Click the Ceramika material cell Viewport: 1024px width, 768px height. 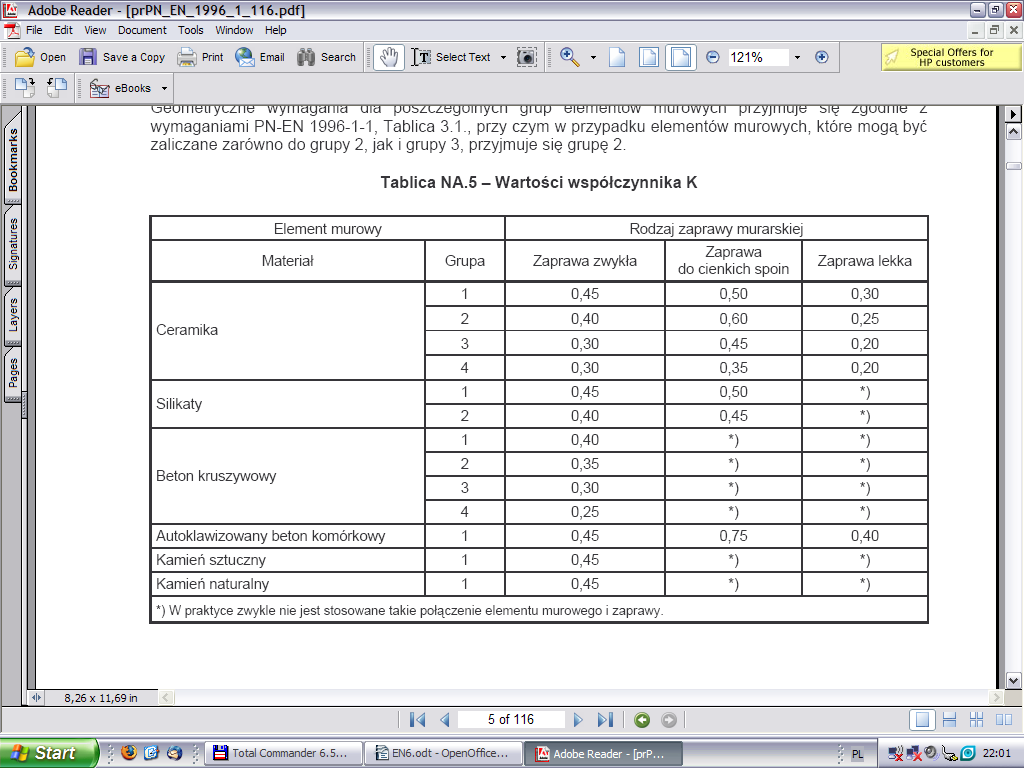tap(288, 330)
